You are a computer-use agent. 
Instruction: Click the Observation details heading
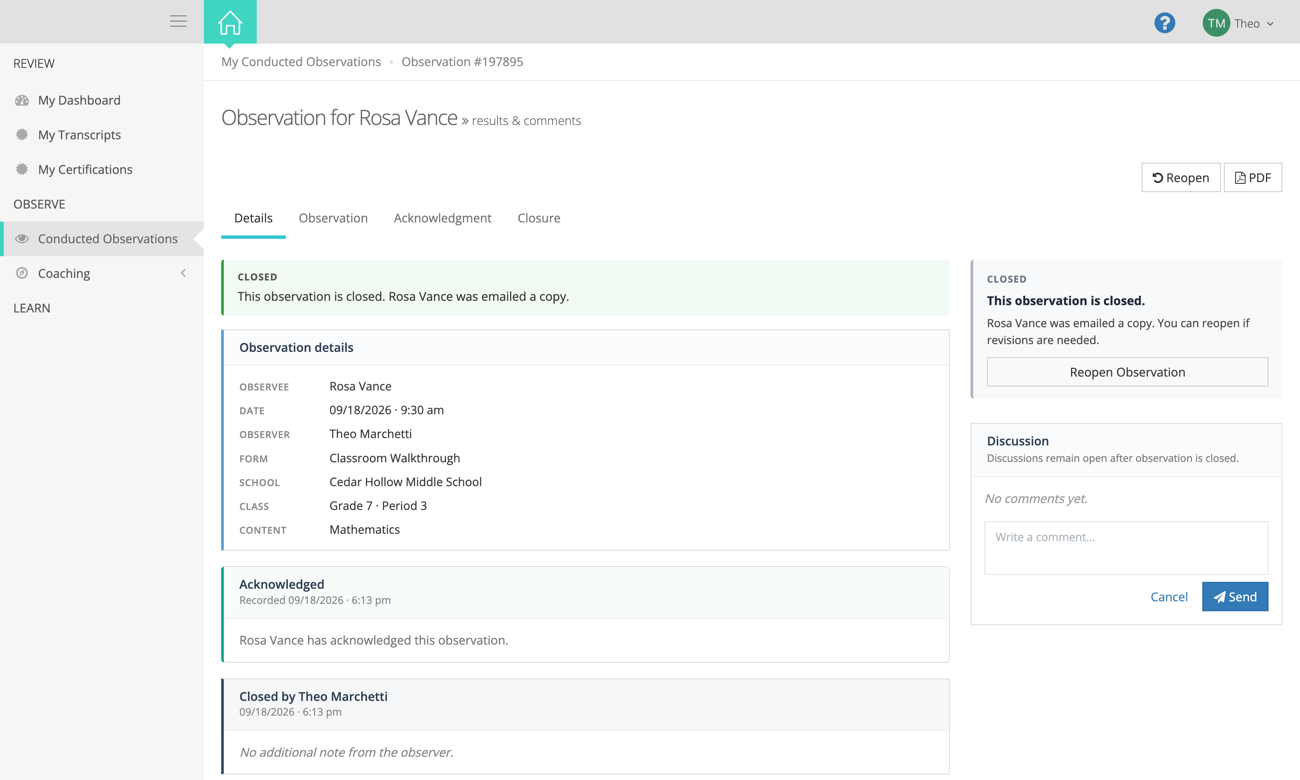click(296, 348)
